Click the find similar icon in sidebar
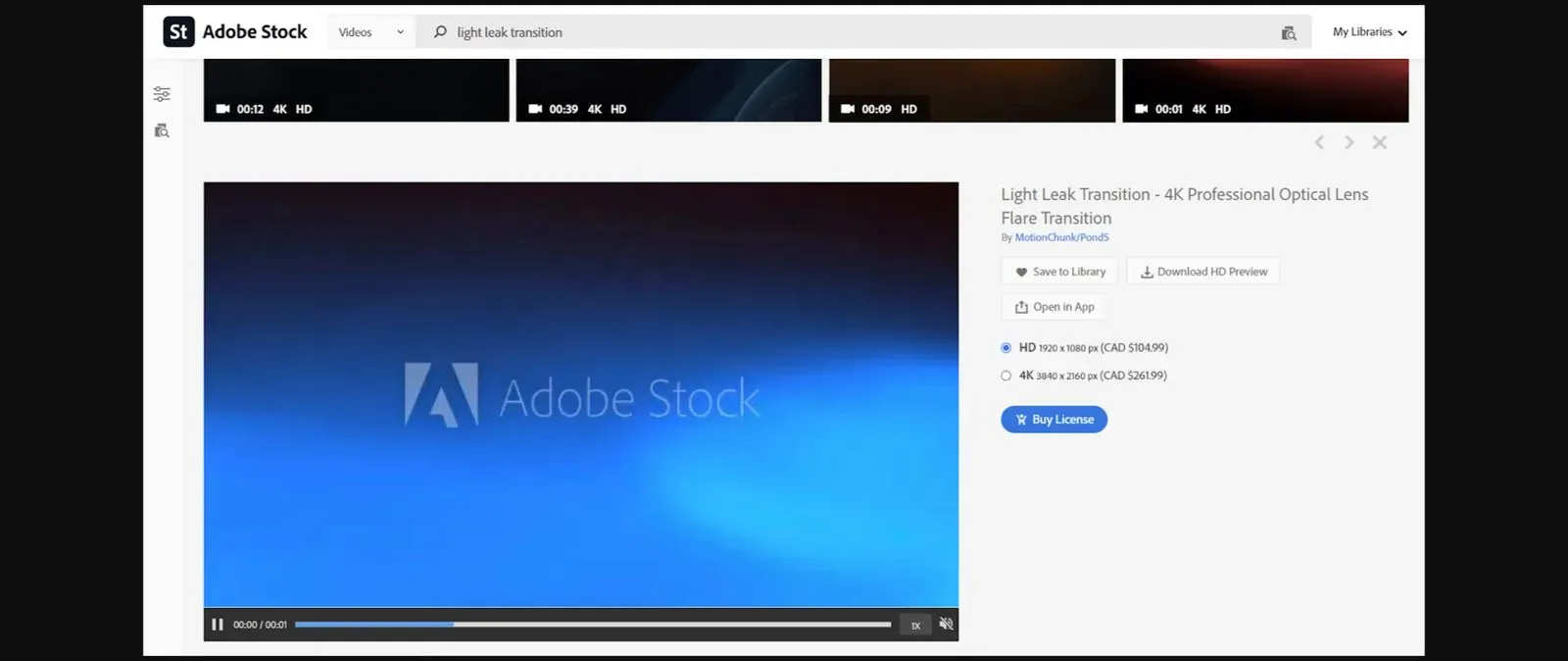The height and width of the screenshot is (661, 1568). 162,130
